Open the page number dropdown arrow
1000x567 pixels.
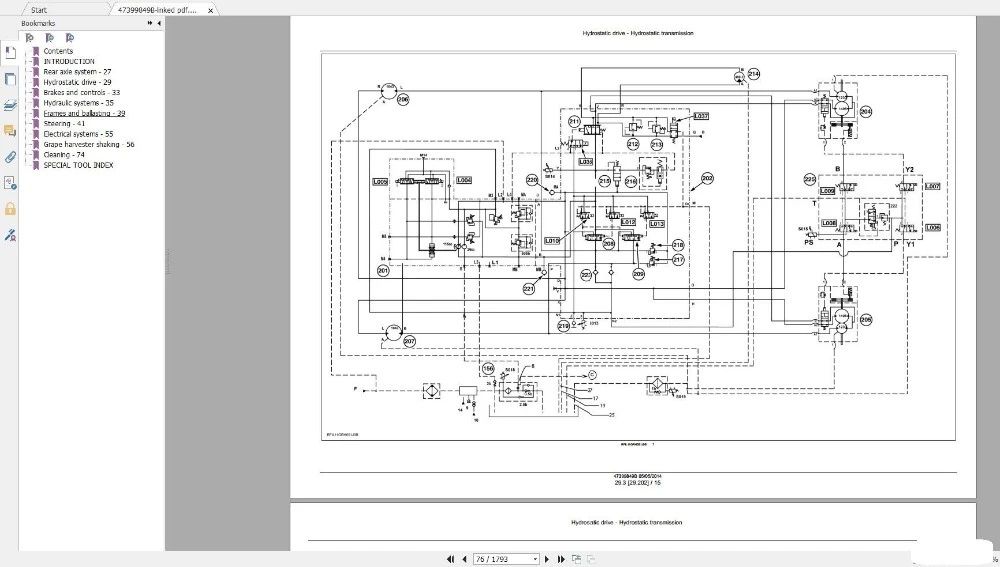pyautogui.click(x=535, y=559)
